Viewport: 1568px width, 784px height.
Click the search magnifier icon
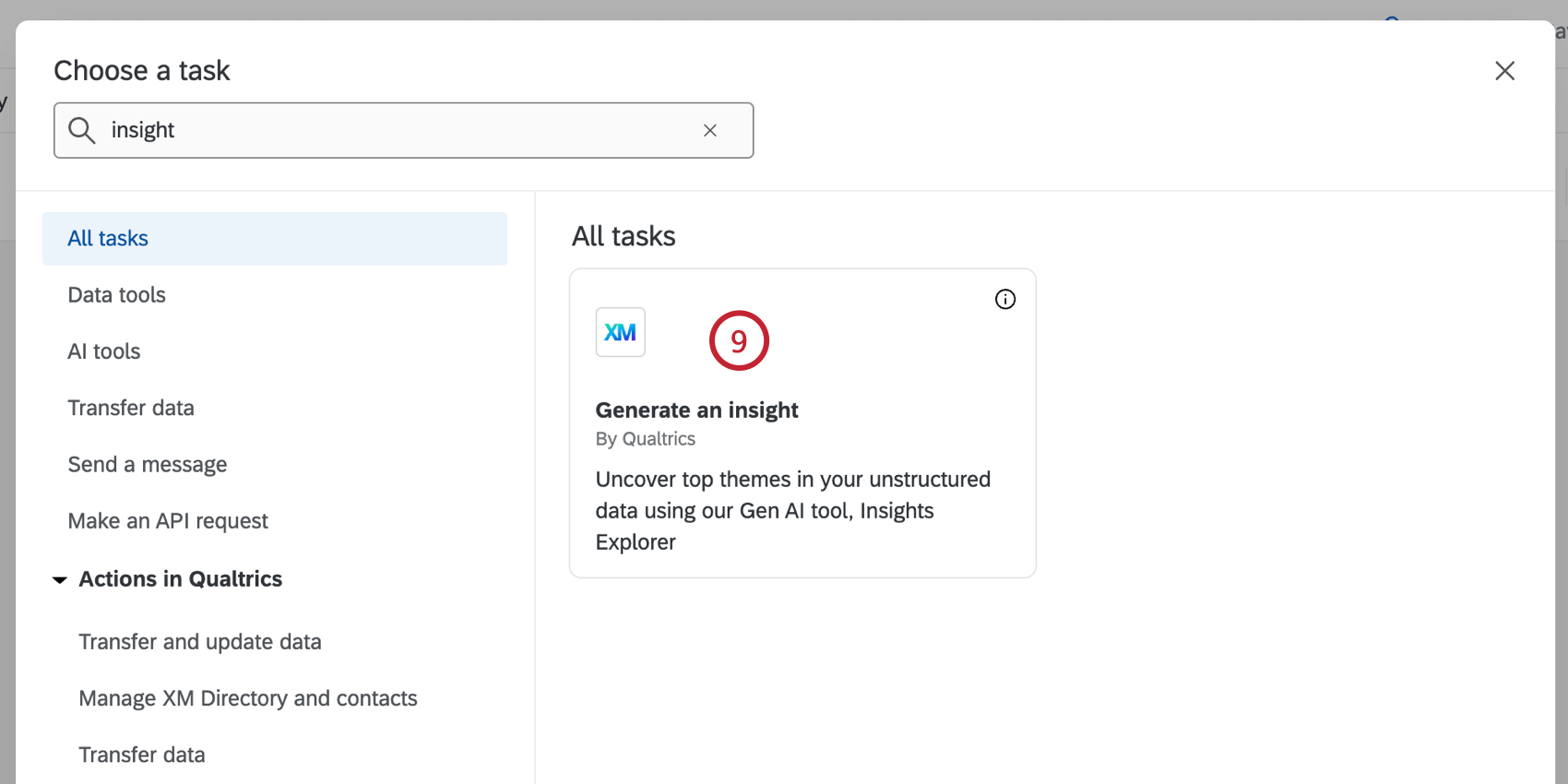(x=82, y=130)
